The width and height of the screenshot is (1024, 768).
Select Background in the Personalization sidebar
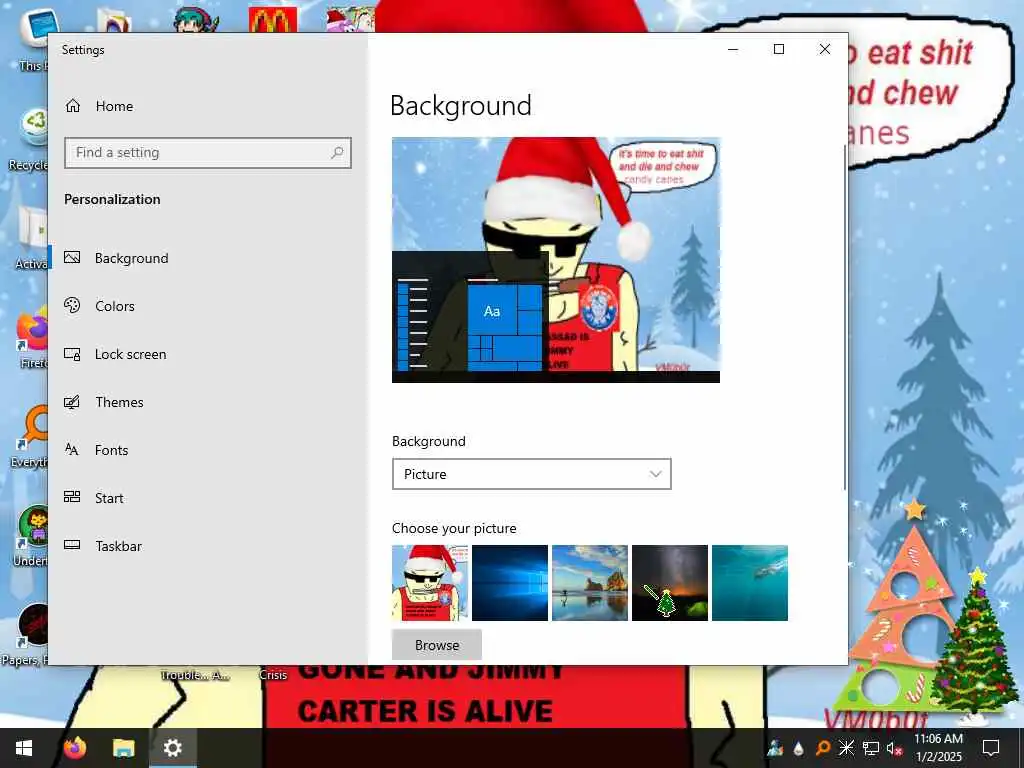208,258
